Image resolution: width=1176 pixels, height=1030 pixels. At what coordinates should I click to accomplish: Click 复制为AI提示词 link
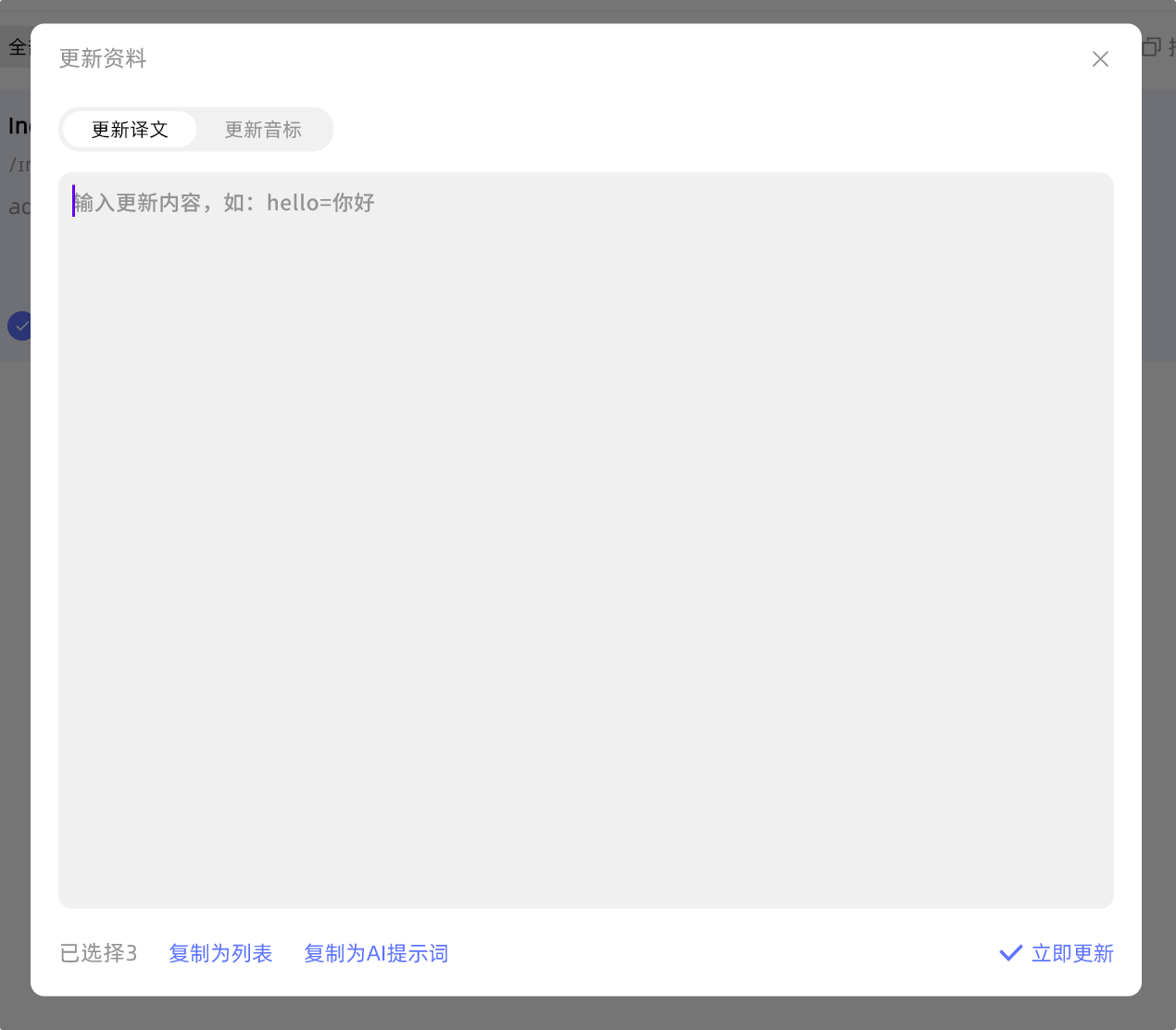pyautogui.click(x=376, y=953)
